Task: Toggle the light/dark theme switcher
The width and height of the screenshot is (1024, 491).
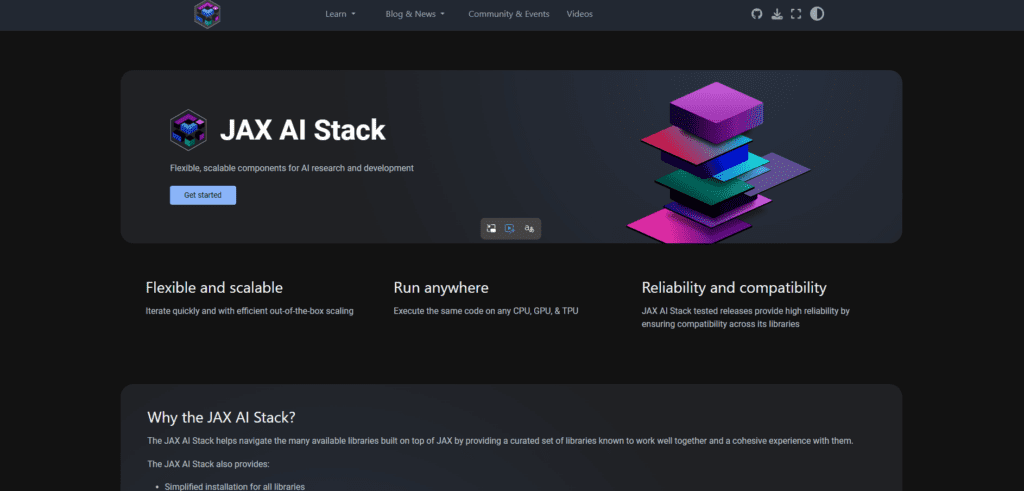Action: click(x=817, y=14)
